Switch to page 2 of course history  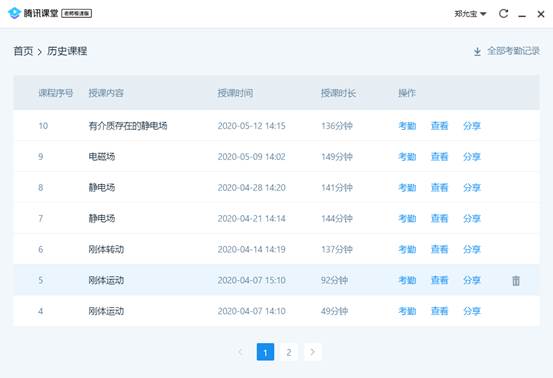289,352
